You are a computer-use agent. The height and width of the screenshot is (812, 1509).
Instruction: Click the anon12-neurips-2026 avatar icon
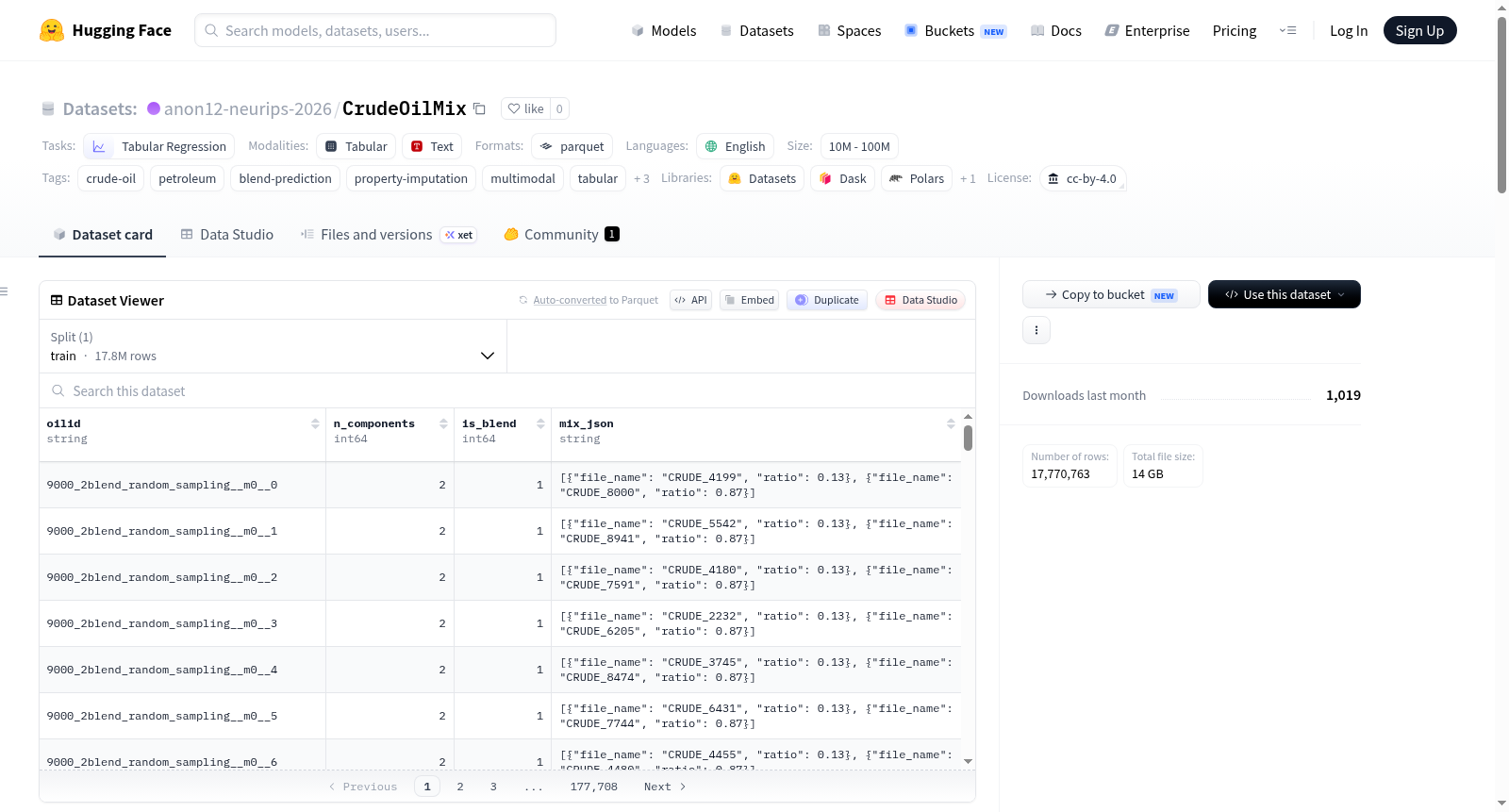click(154, 108)
